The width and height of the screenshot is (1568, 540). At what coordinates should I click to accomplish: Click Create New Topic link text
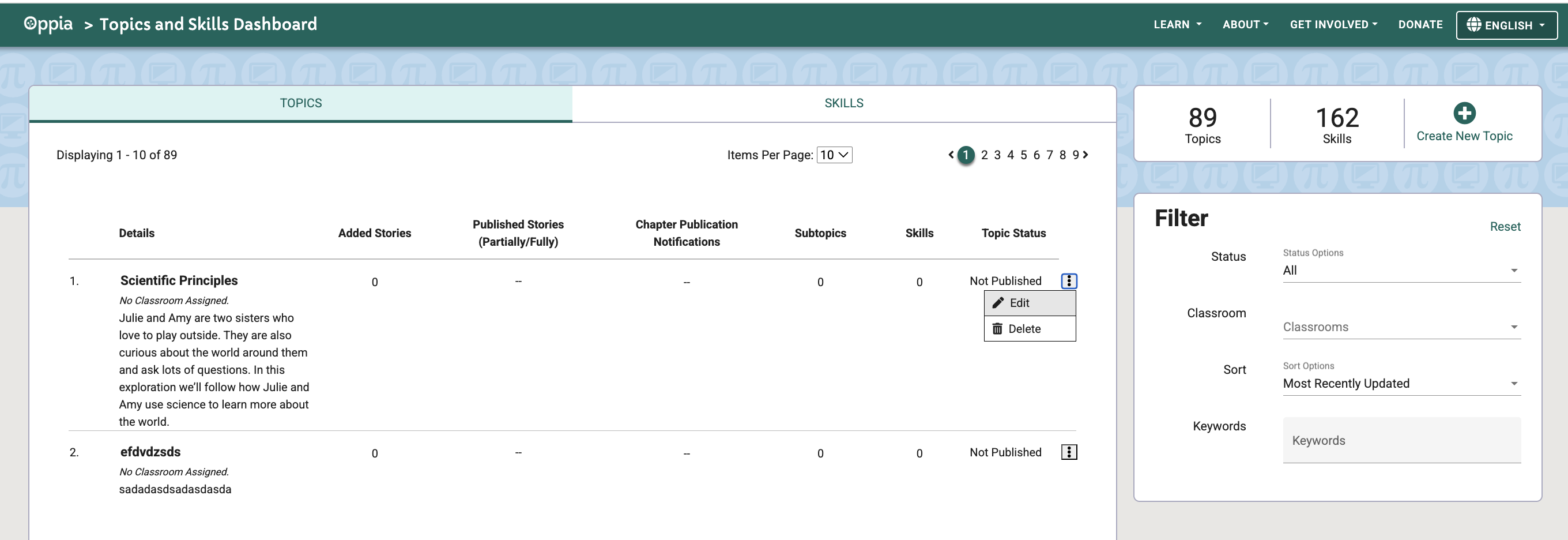[1464, 136]
